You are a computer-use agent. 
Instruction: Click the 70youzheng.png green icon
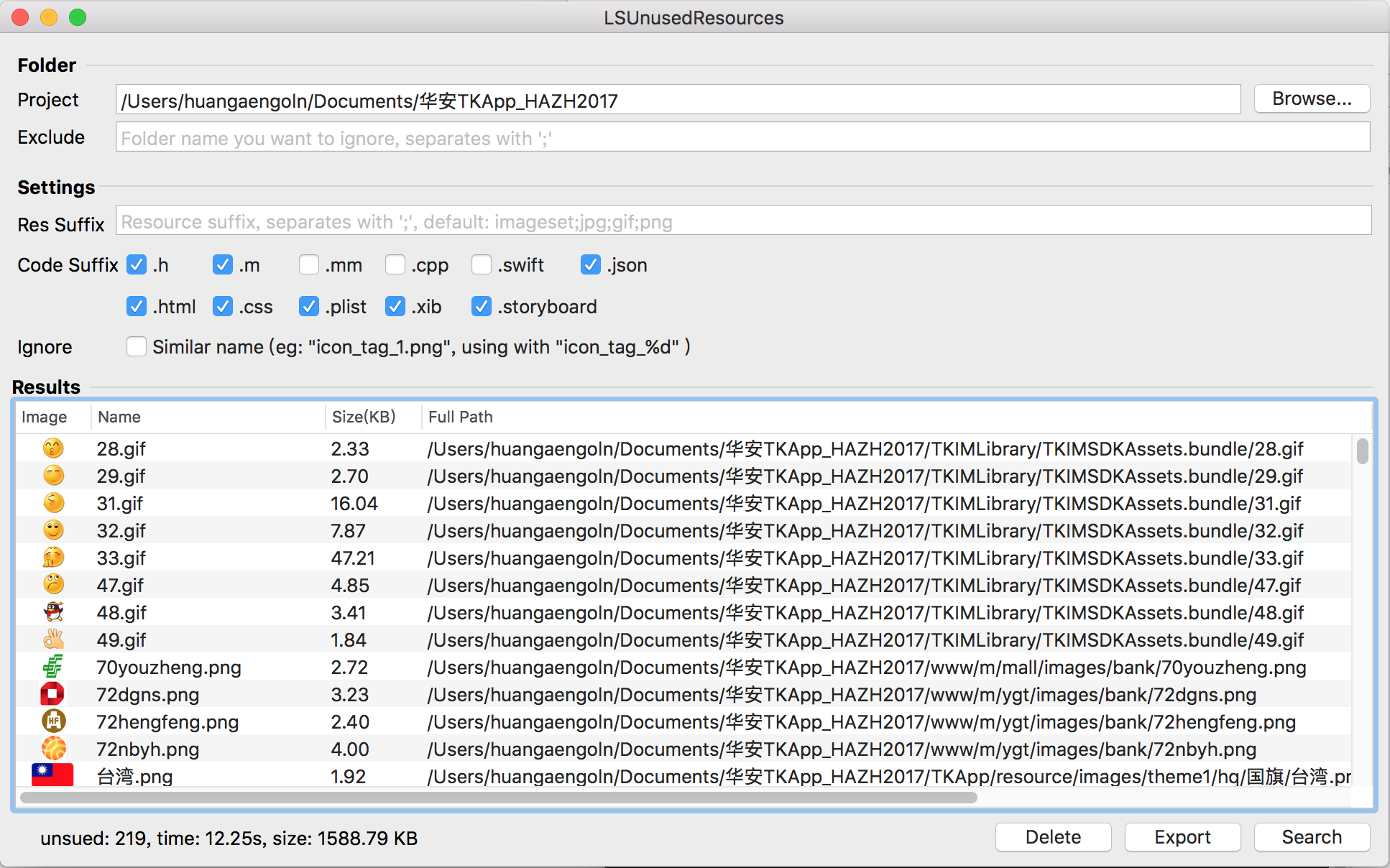51,666
